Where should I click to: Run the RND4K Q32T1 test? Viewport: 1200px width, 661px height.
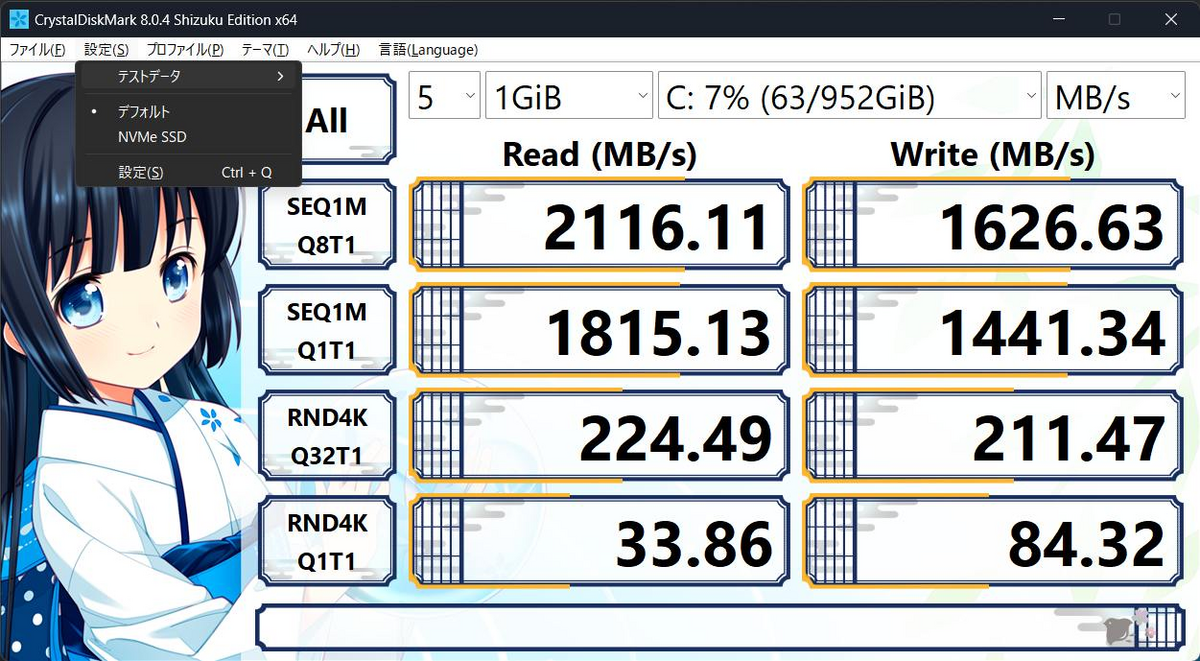coord(327,437)
